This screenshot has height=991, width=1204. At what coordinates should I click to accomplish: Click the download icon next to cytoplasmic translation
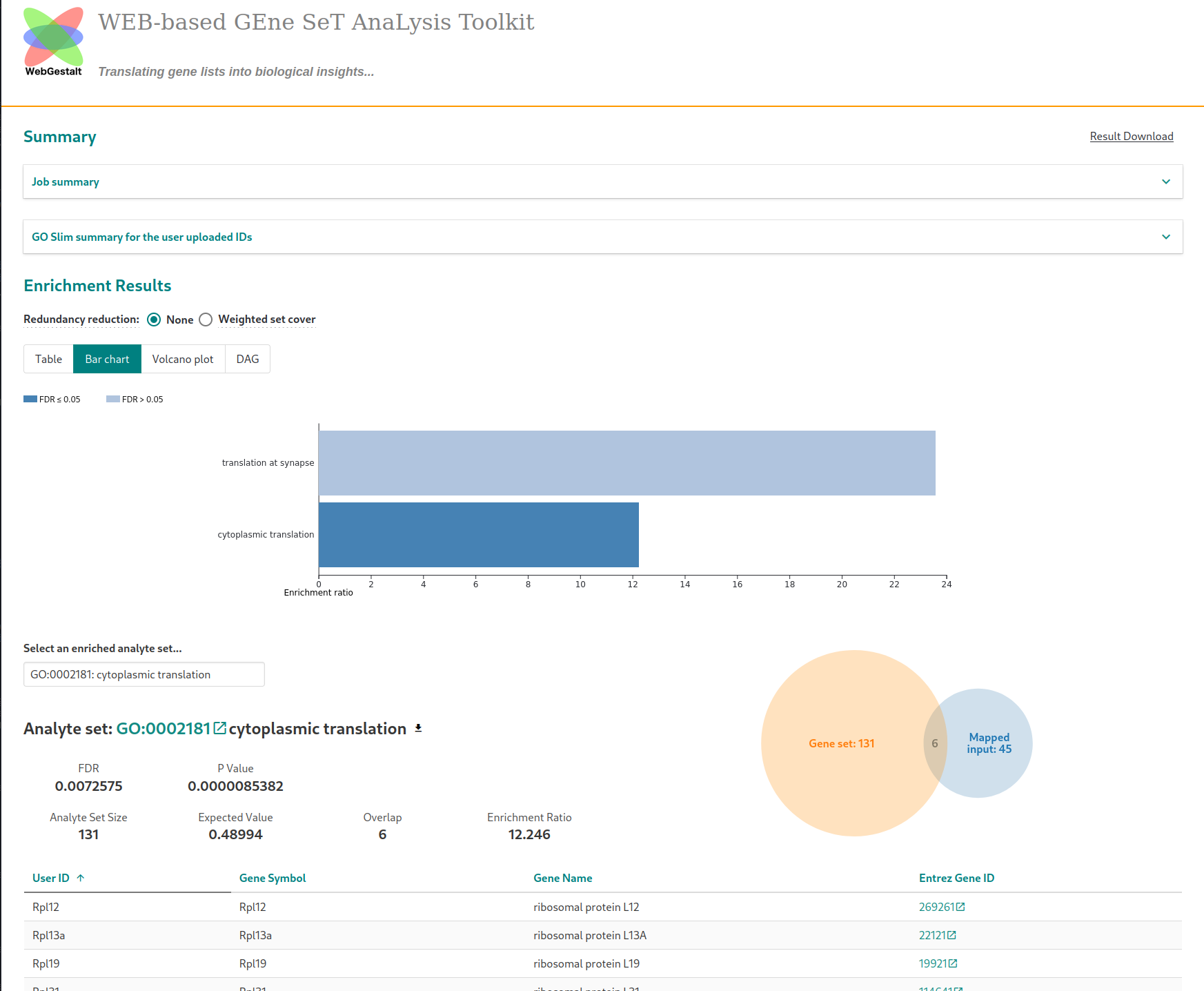click(418, 728)
